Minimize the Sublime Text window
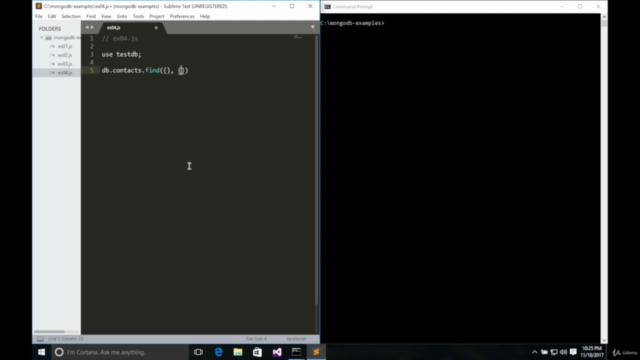640x360 pixels. coord(274,6)
